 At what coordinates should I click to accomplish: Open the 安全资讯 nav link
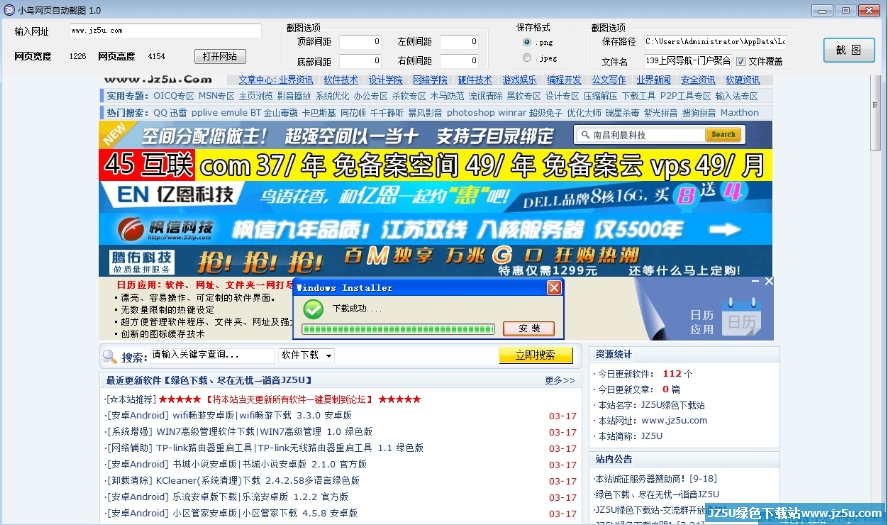(x=698, y=80)
